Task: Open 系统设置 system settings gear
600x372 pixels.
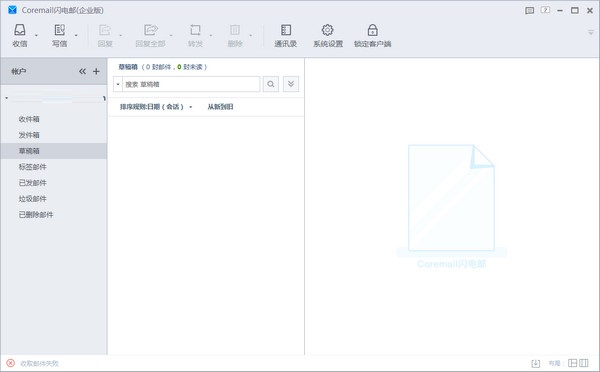Action: point(328,36)
